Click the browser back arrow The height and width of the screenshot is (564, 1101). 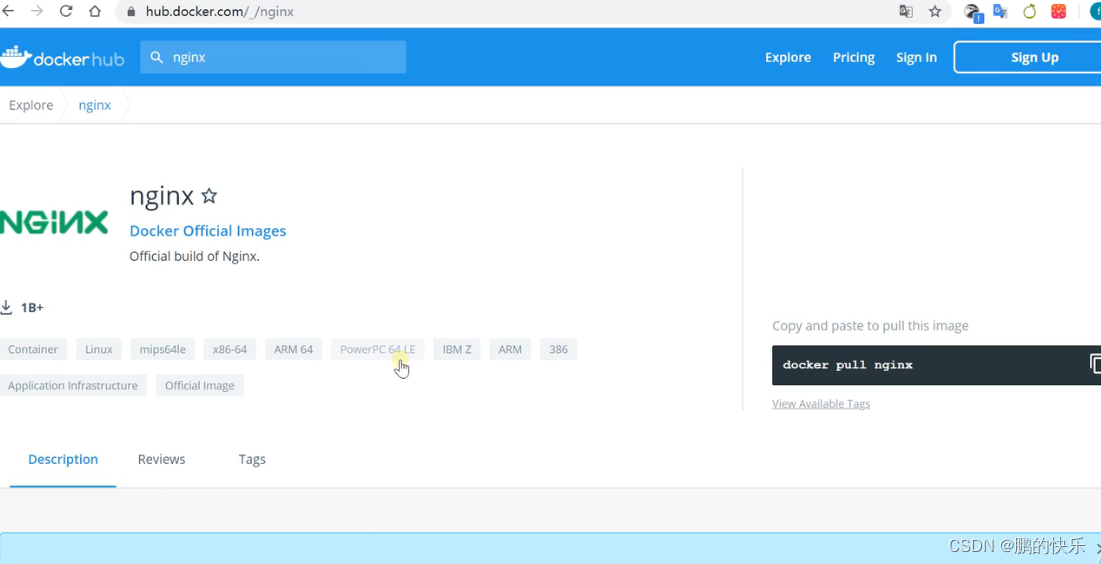click(x=8, y=11)
